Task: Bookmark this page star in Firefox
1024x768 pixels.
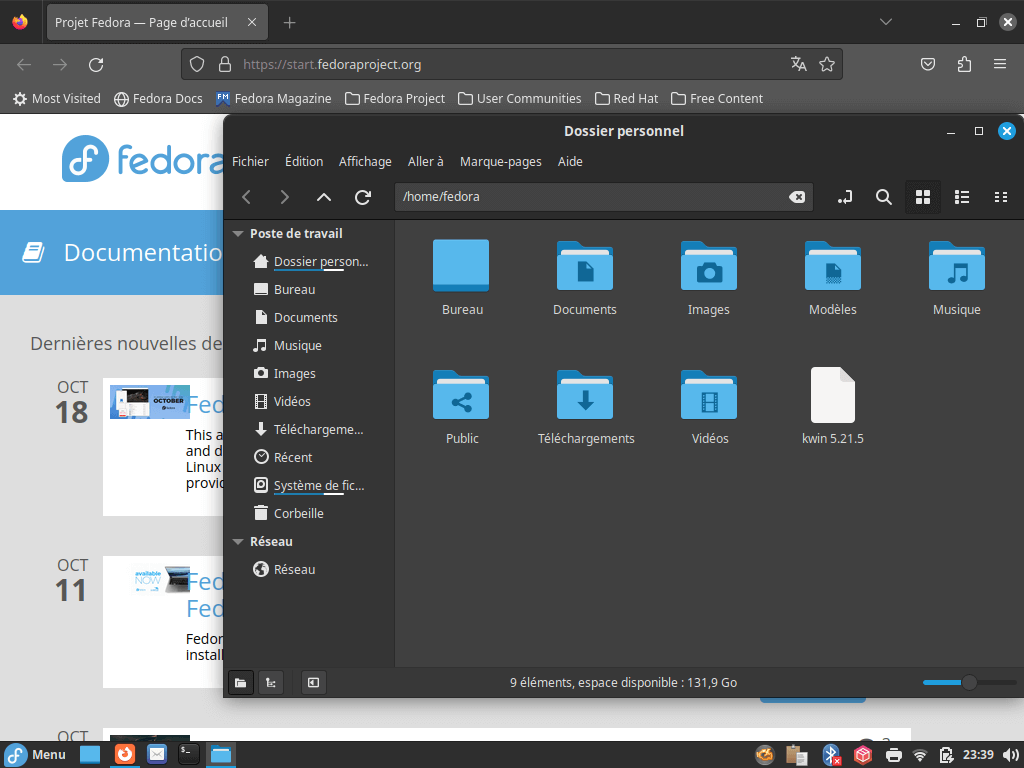Action: point(827,64)
